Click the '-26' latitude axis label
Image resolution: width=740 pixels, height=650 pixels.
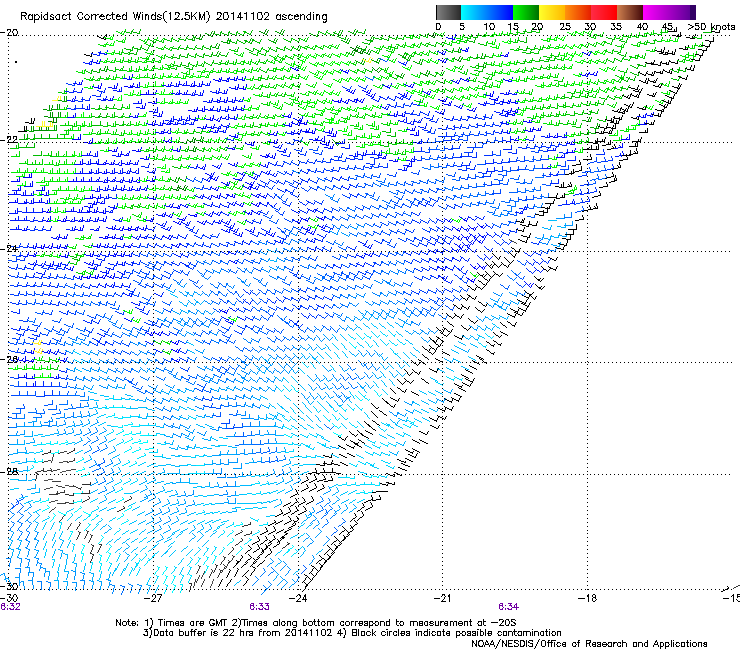tap(9, 359)
